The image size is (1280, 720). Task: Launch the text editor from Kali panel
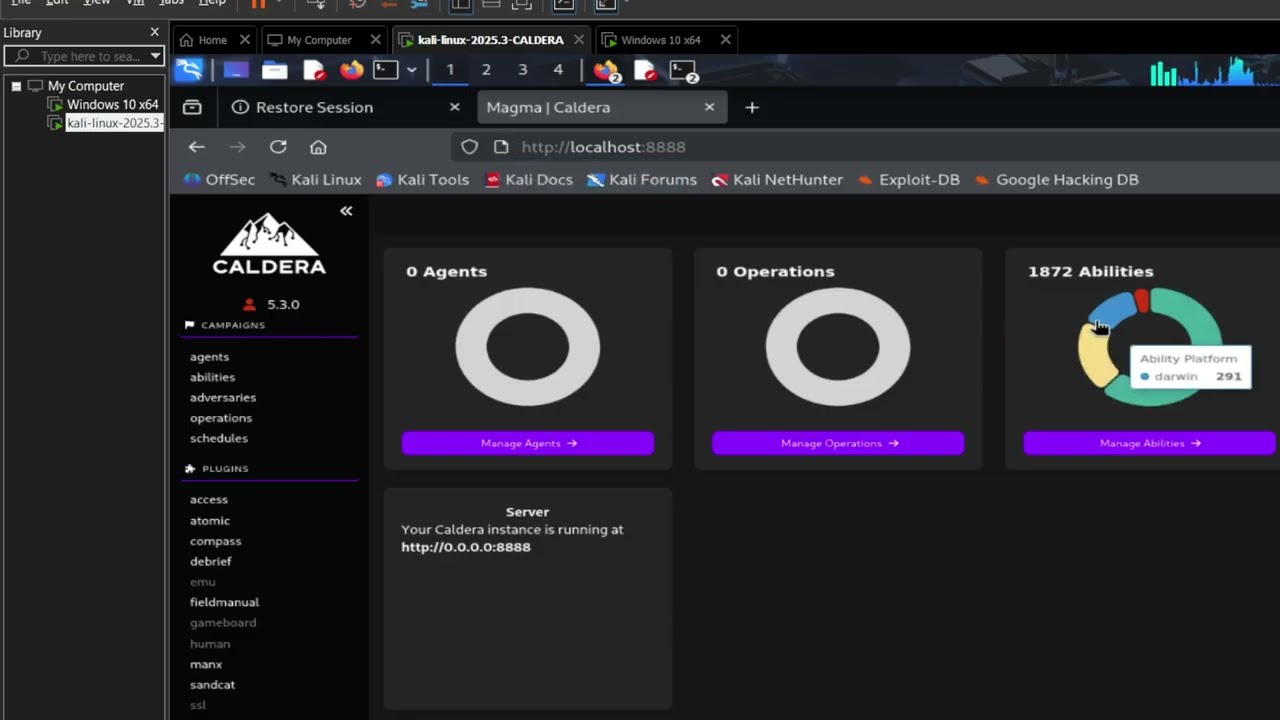click(314, 70)
